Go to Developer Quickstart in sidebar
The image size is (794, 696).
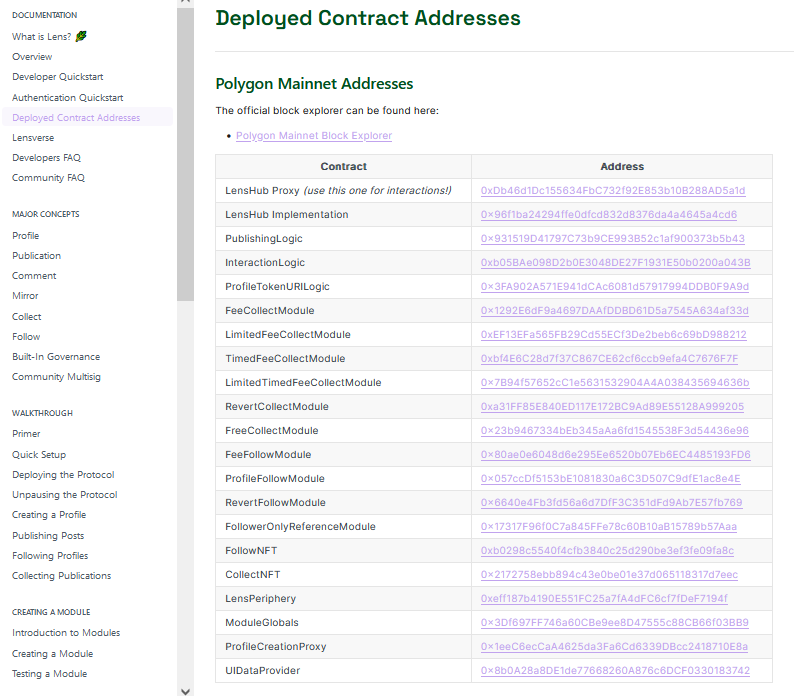coord(57,77)
